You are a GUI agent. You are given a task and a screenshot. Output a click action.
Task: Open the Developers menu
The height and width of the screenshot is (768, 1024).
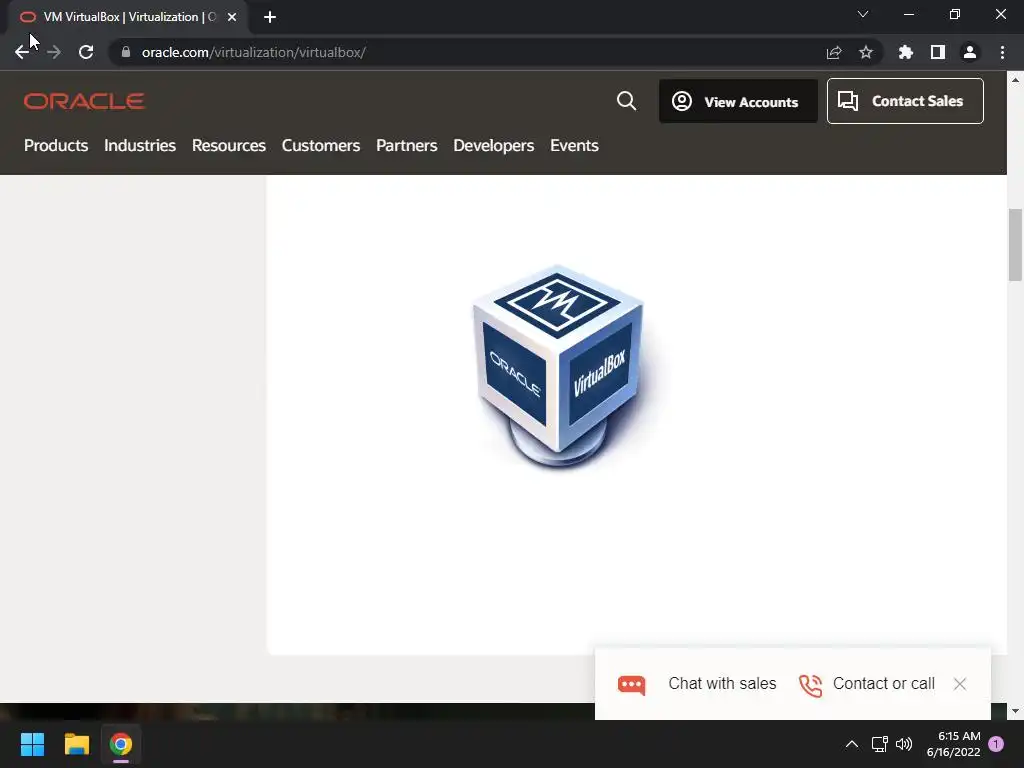tap(494, 145)
